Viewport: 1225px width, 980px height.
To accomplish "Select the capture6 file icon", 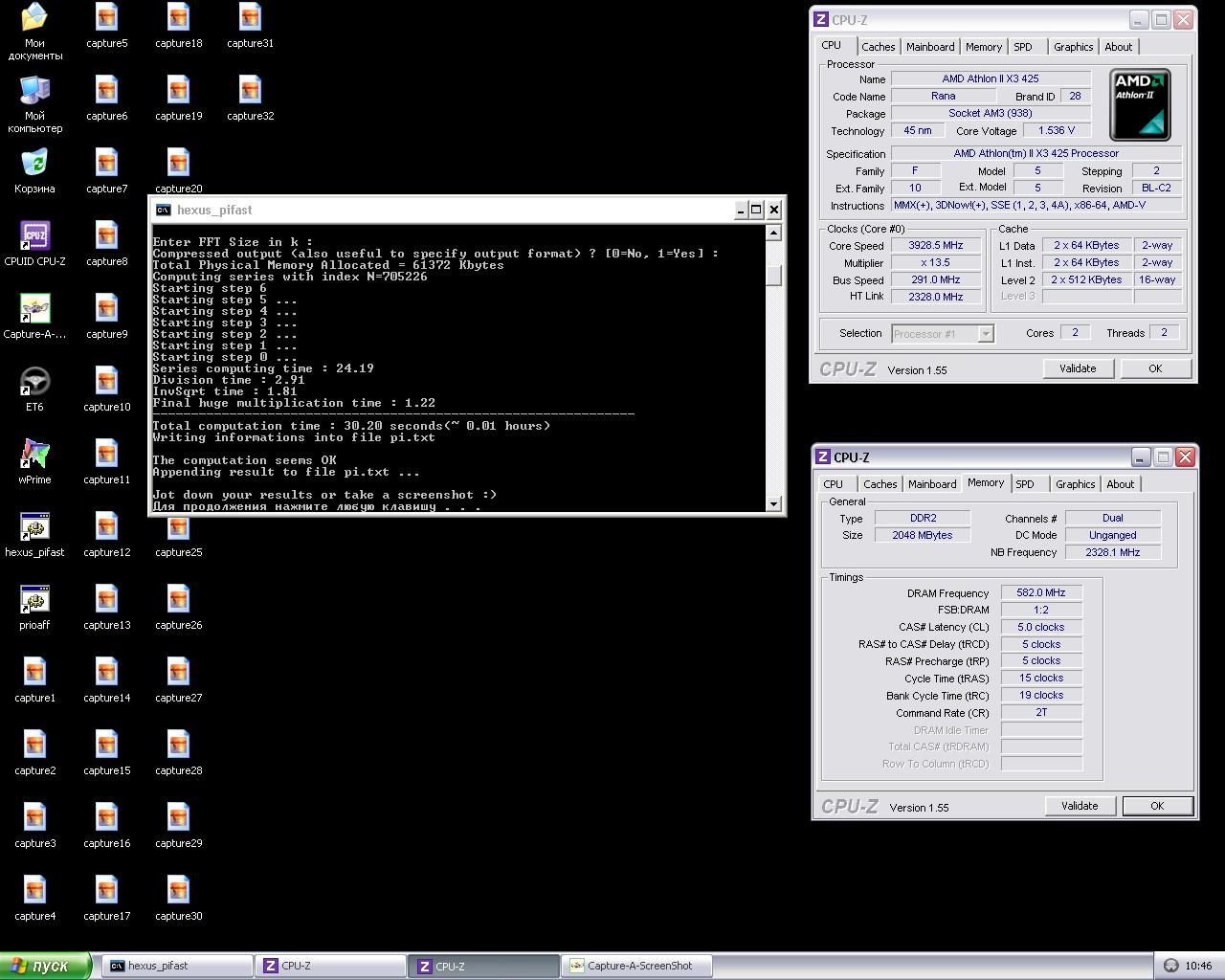I will [x=106, y=98].
